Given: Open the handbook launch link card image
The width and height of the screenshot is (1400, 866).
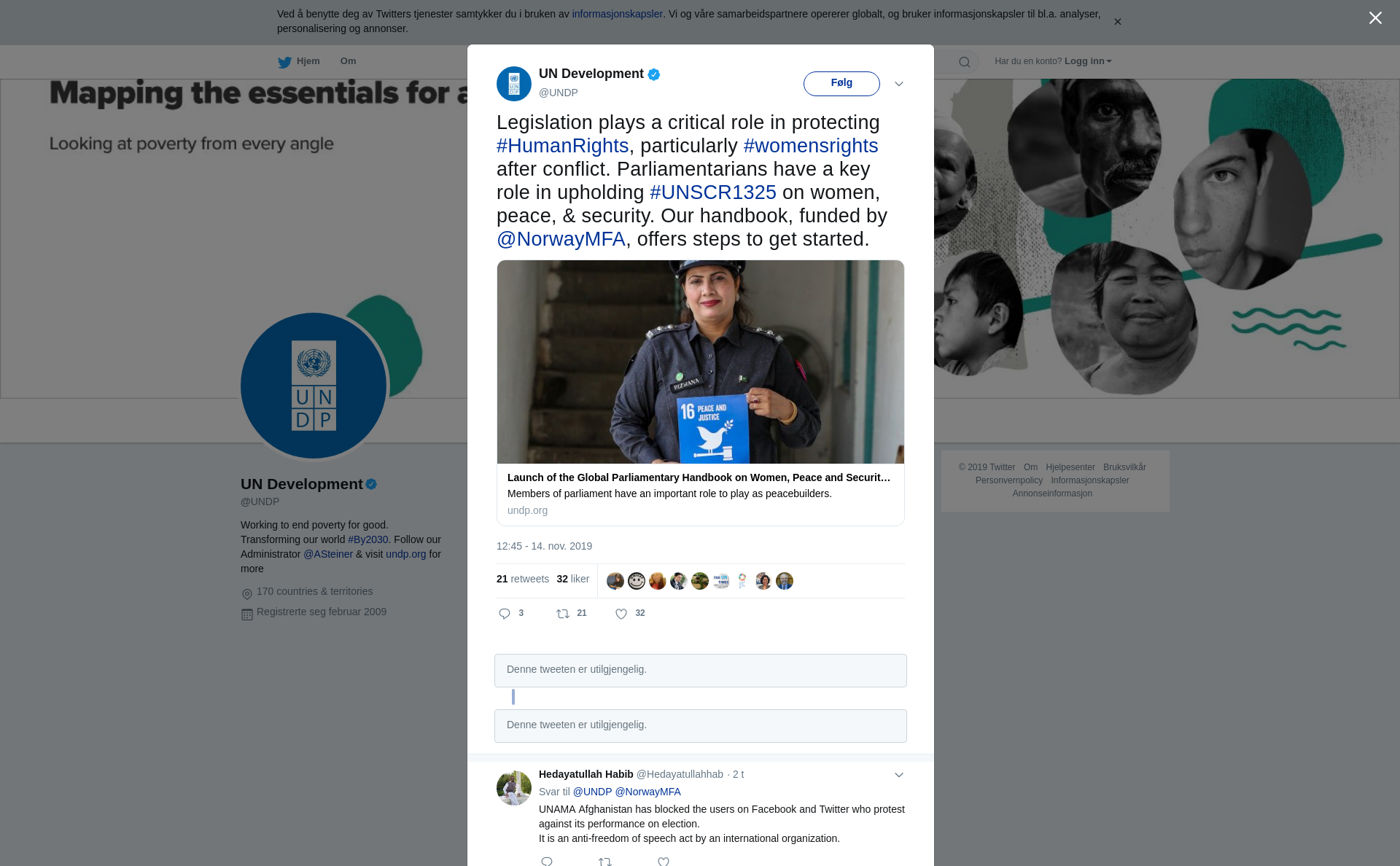Looking at the screenshot, I should pyautogui.click(x=701, y=362).
